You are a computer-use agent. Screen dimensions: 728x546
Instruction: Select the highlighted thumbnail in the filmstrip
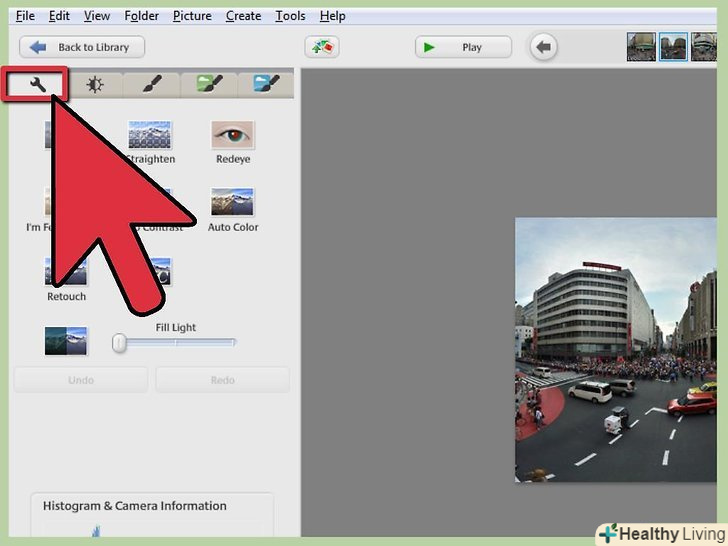coord(673,47)
